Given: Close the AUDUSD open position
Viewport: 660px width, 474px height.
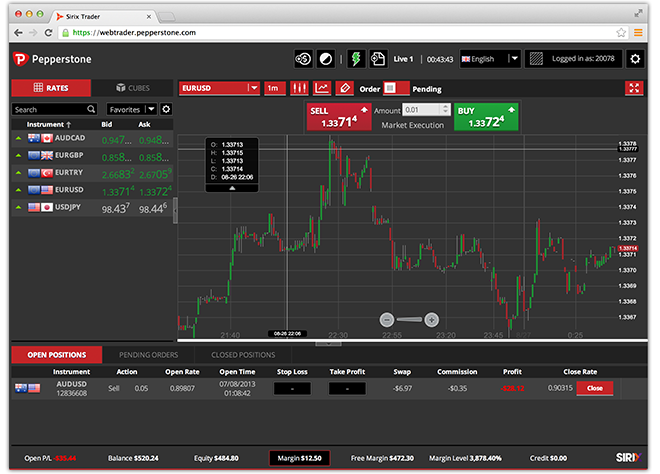Looking at the screenshot, I should click(x=594, y=387).
